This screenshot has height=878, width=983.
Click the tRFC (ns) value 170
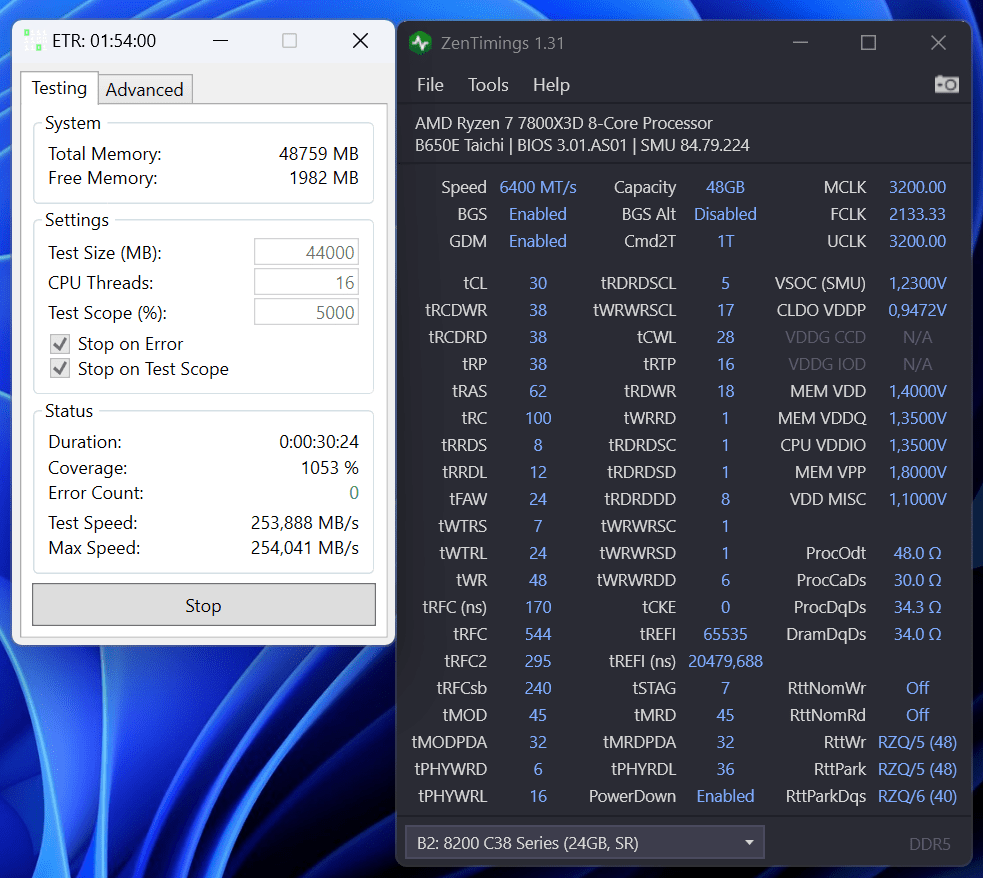click(x=538, y=607)
